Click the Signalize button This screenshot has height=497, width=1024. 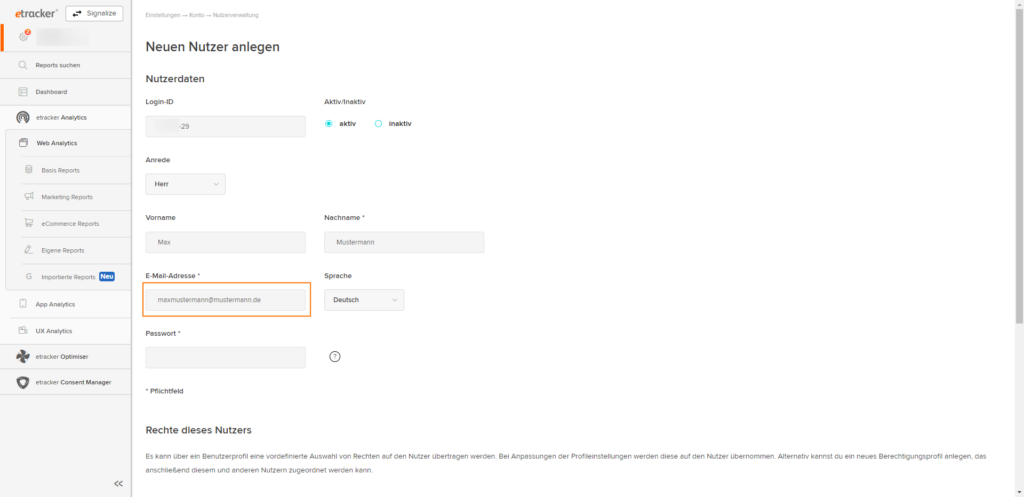(x=95, y=13)
